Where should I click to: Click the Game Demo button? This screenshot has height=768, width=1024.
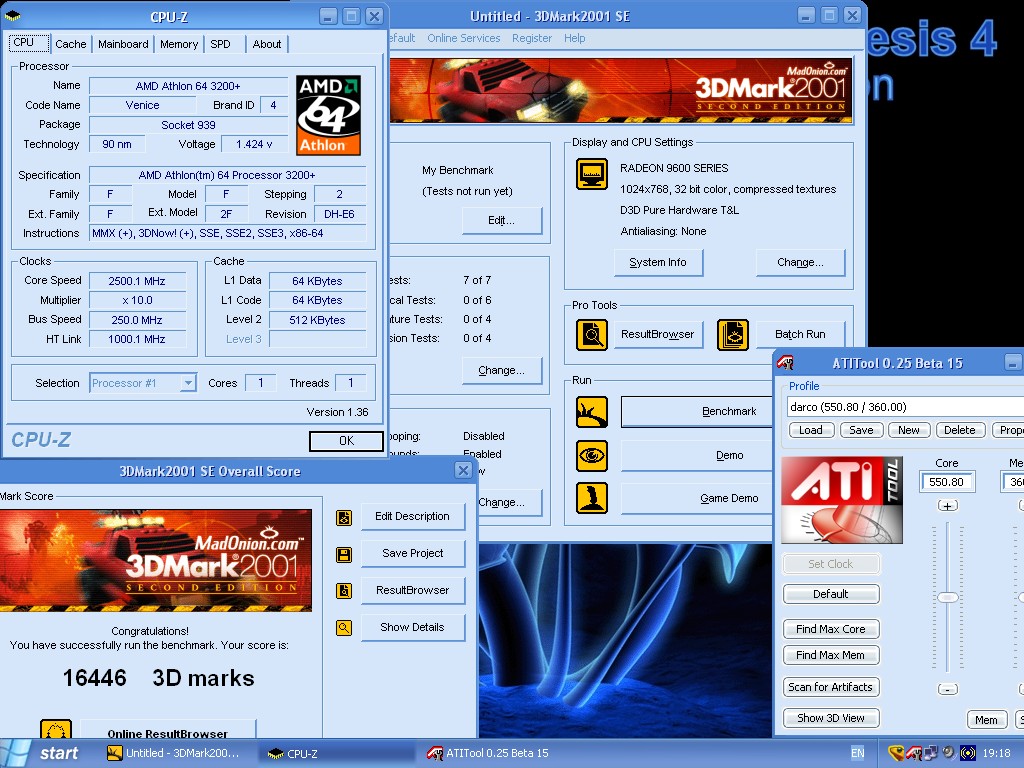697,498
